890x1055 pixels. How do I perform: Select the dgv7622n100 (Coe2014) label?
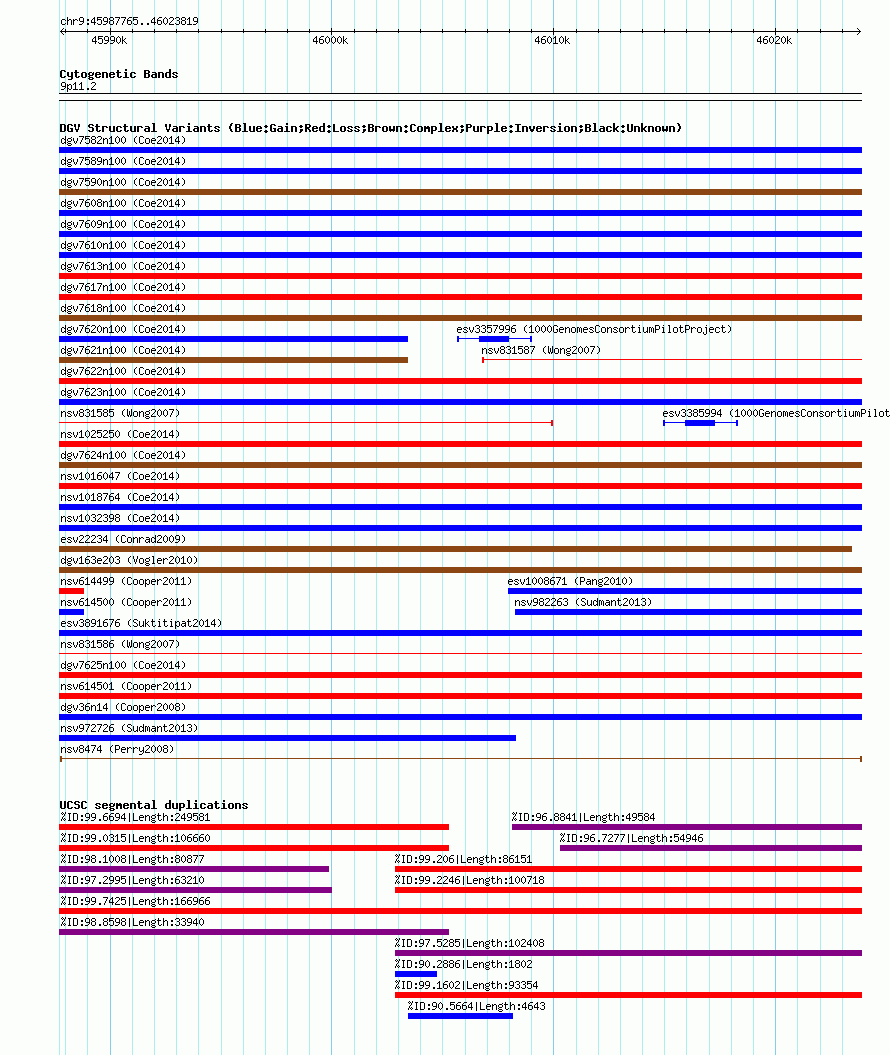click(x=123, y=371)
